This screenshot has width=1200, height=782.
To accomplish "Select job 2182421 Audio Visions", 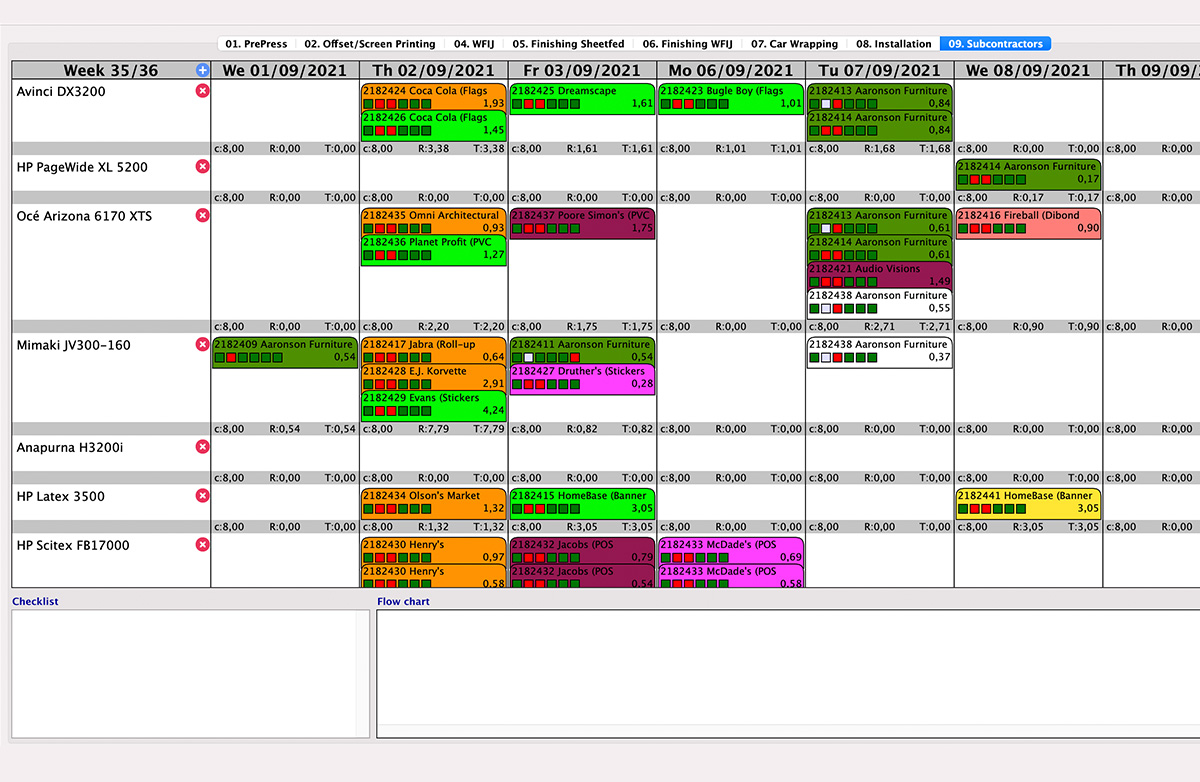I will 880,276.
